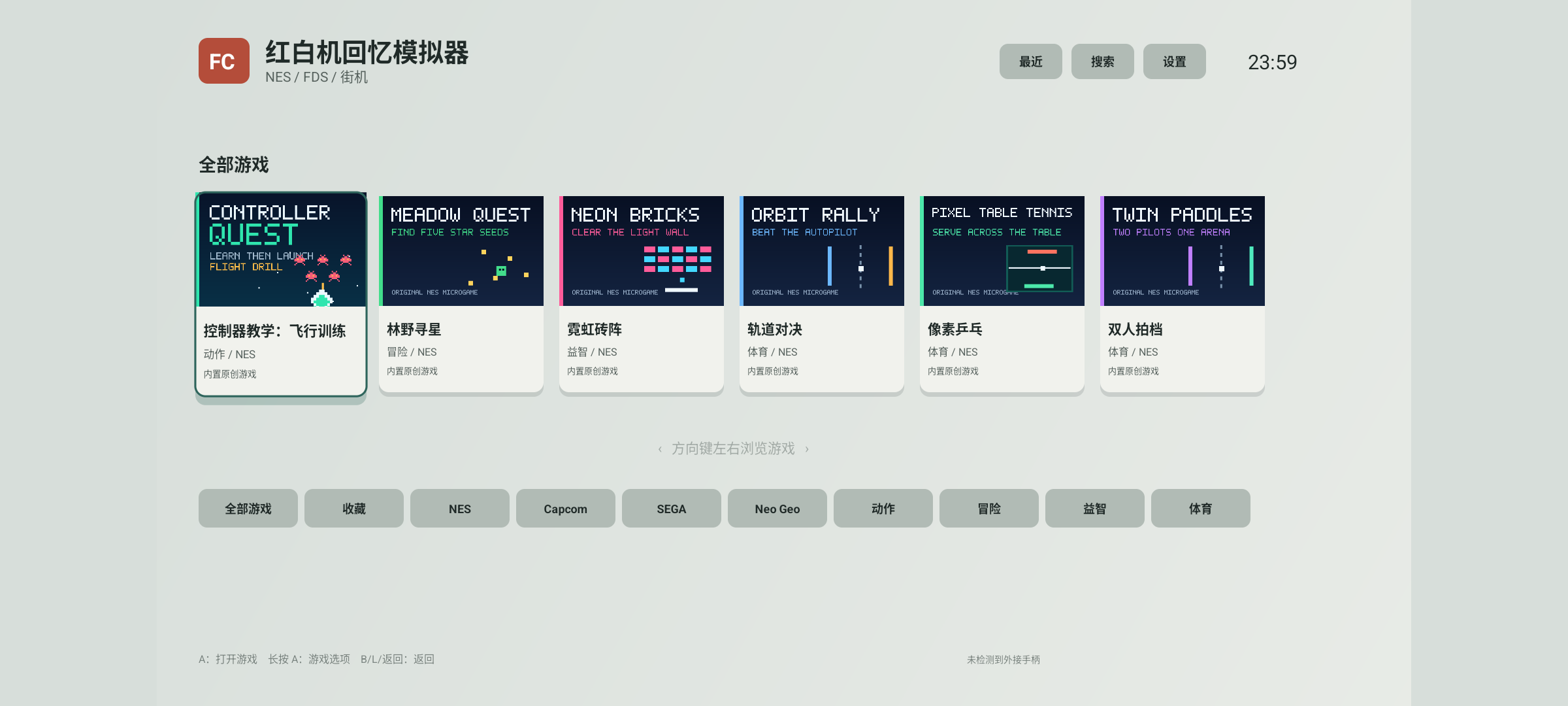Screen dimensions: 1568x706
Task: Click the 方向键左右浏览游戏 hint text
Action: coord(733,448)
